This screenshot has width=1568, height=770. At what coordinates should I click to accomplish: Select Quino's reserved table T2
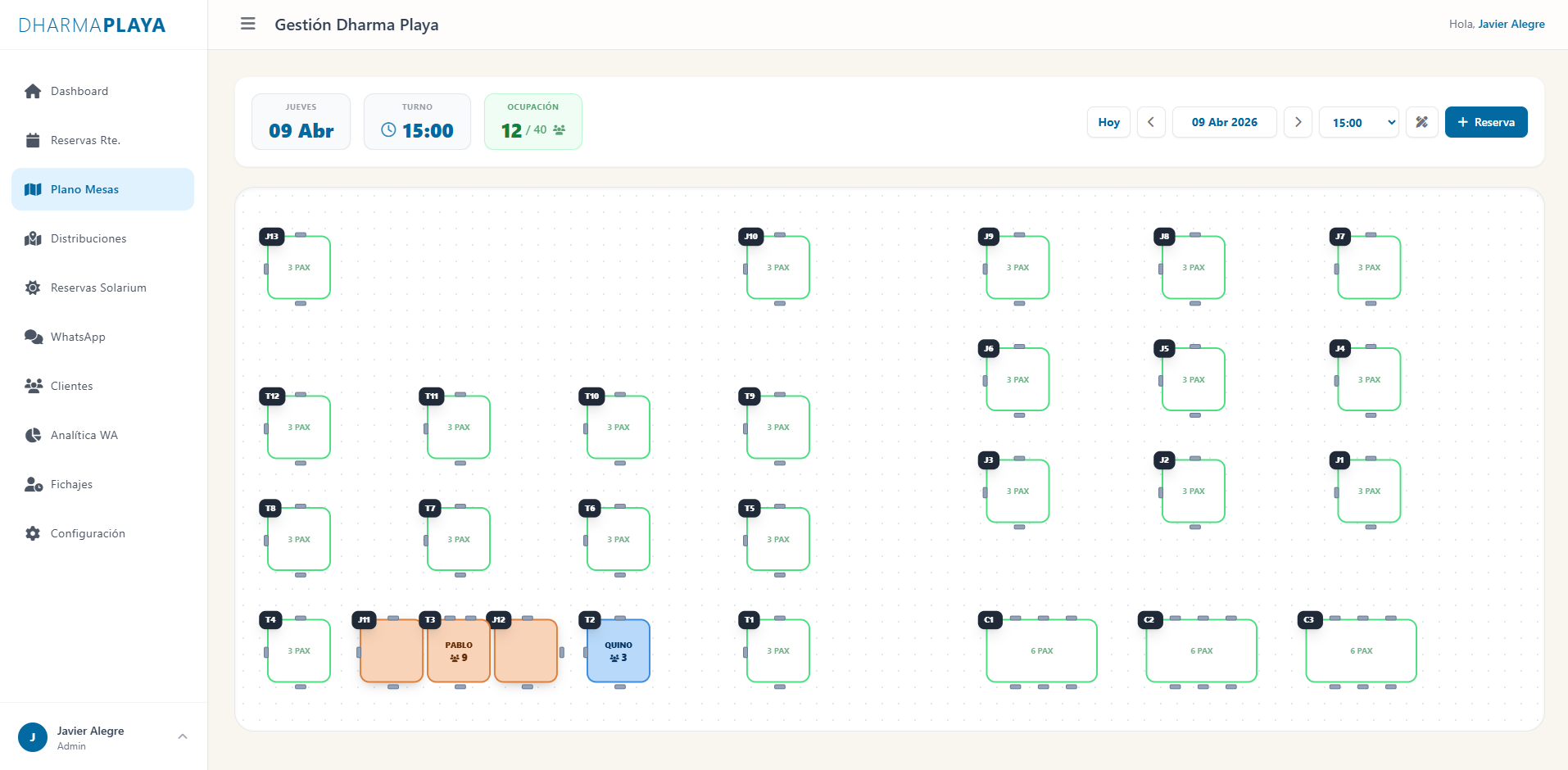tap(619, 651)
